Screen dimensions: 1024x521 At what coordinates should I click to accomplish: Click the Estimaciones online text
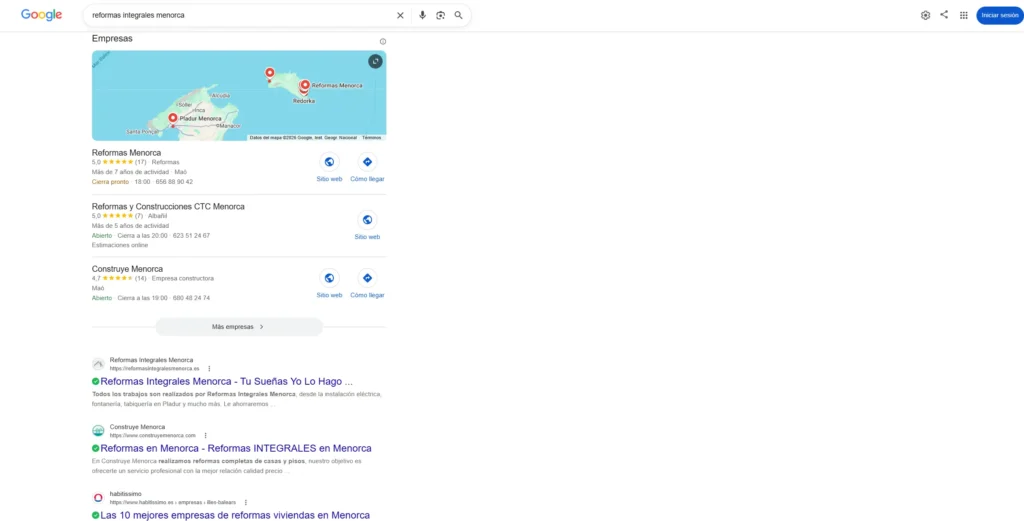(120, 245)
